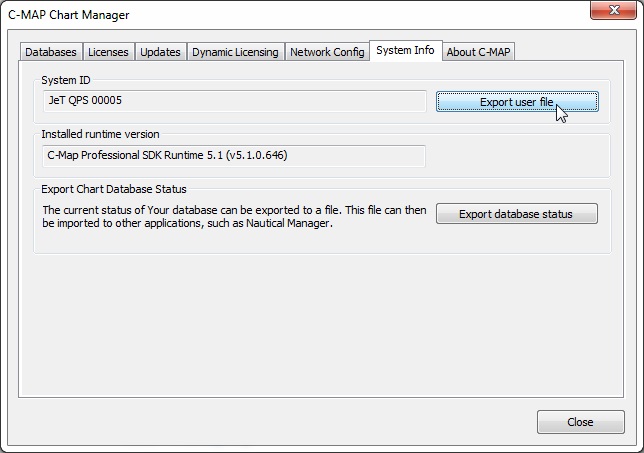Go to the Dynamic Licensing tab
The width and height of the screenshot is (644, 453).
(235, 52)
